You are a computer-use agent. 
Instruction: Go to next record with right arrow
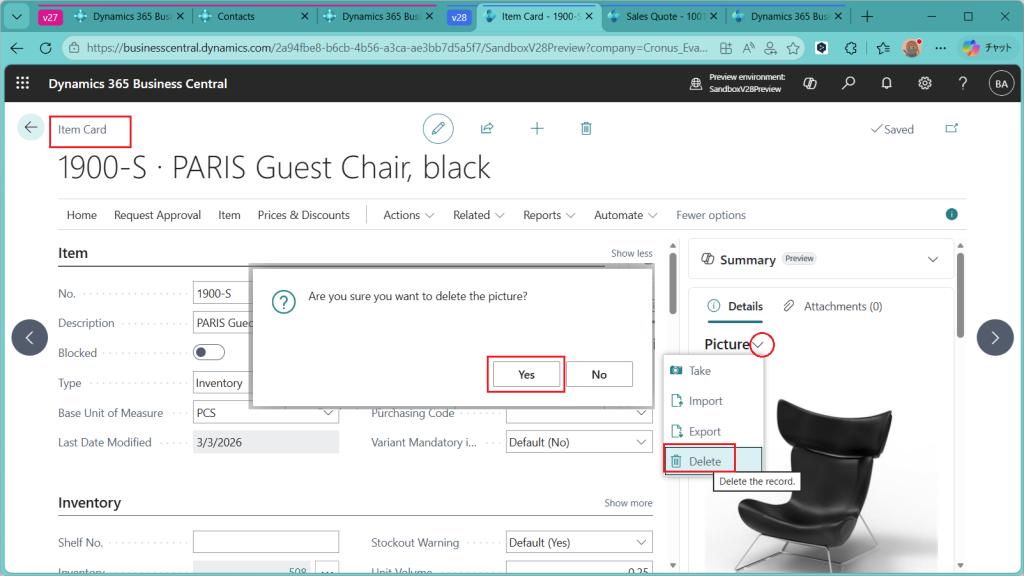pyautogui.click(x=994, y=337)
